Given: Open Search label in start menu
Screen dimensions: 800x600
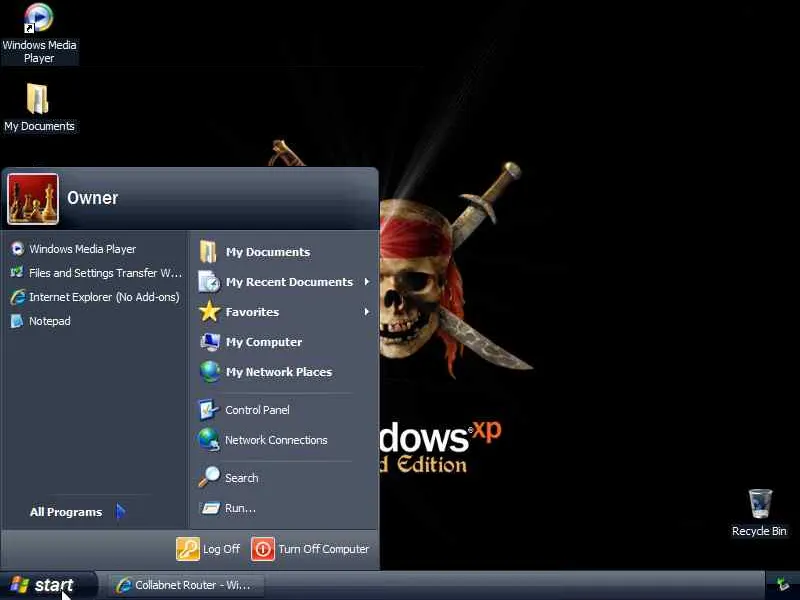Looking at the screenshot, I should (241, 478).
